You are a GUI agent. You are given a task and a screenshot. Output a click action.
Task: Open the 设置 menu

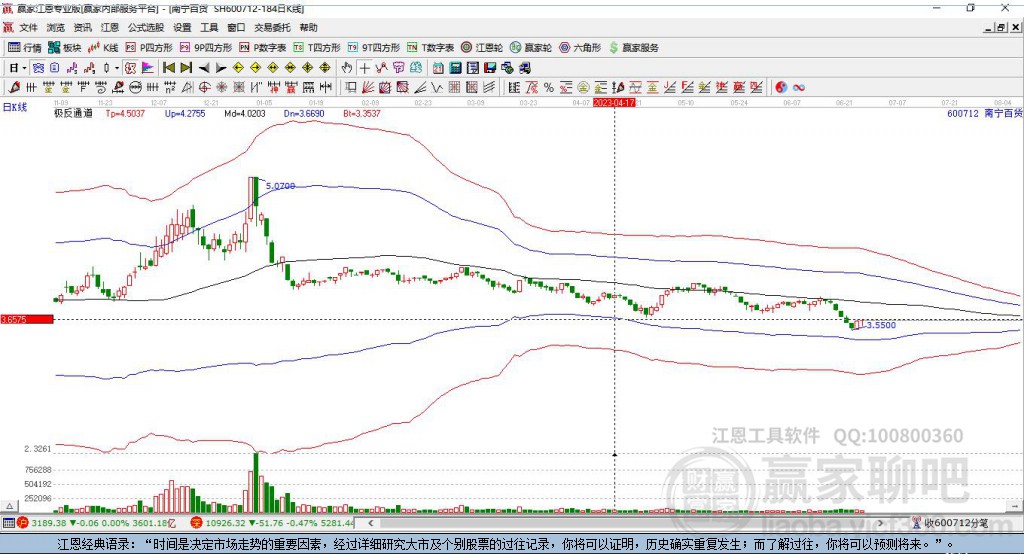click(x=182, y=27)
